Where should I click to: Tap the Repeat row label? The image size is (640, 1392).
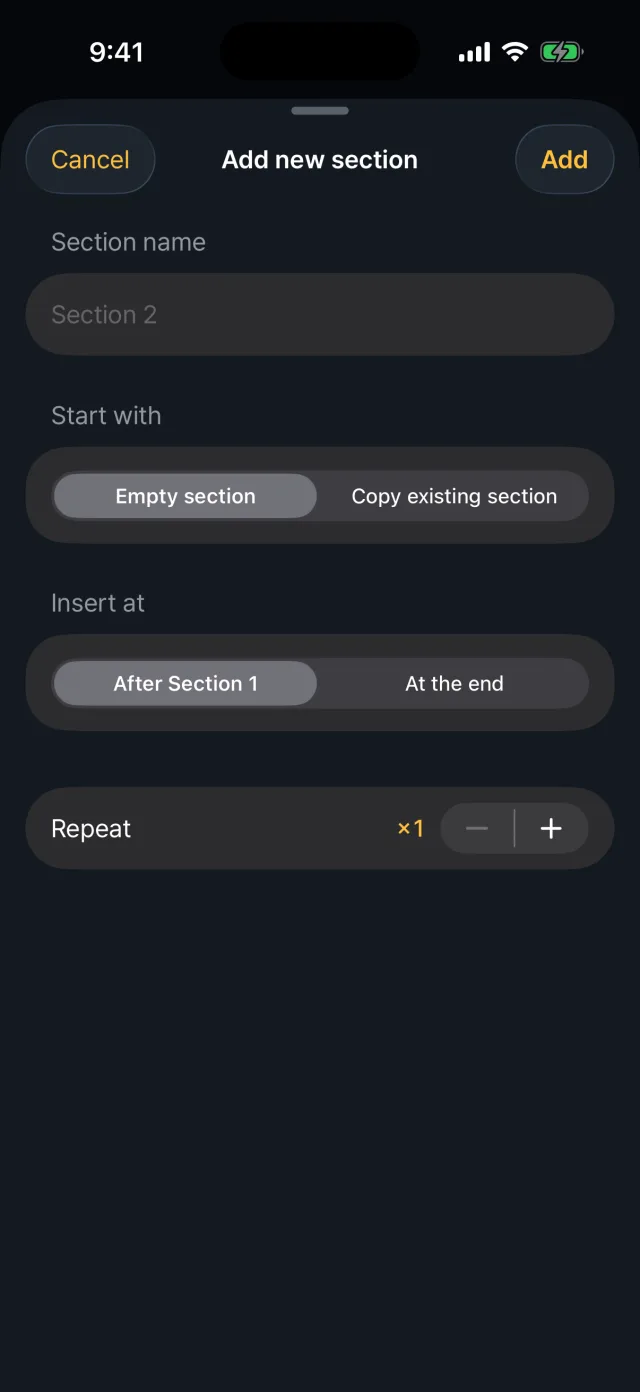point(91,829)
